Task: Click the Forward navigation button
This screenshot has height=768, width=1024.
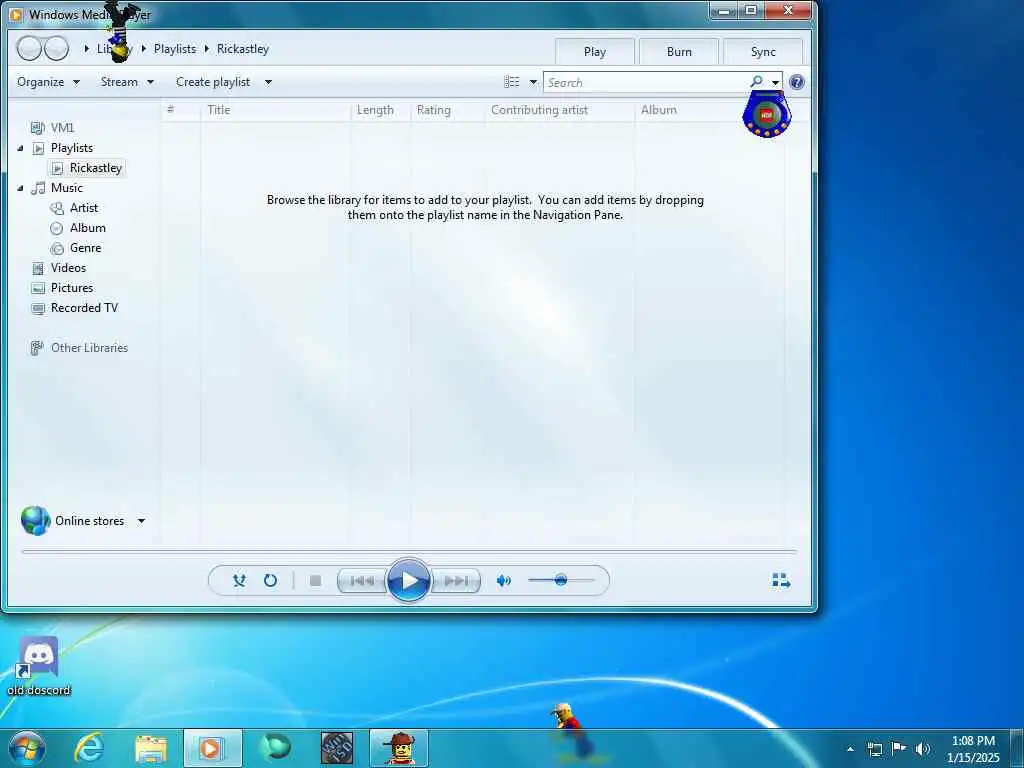Action: [56, 48]
